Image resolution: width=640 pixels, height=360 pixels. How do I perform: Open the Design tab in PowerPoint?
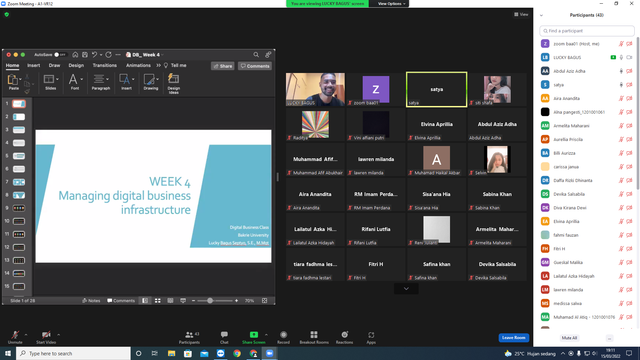pyautogui.click(x=76, y=65)
